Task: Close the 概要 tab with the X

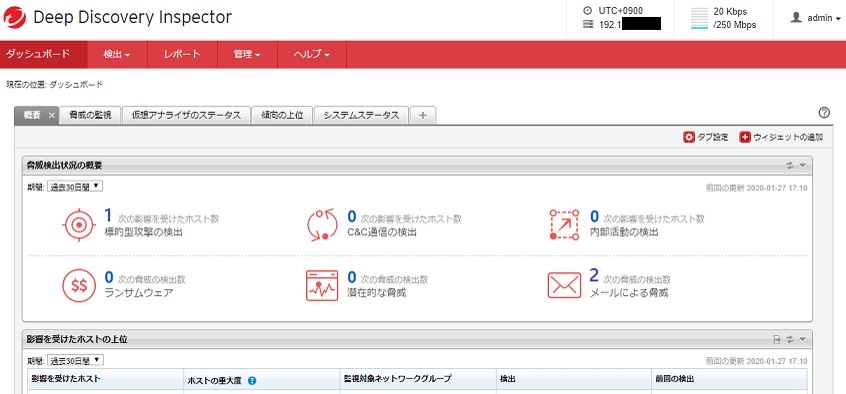Action: [x=51, y=116]
